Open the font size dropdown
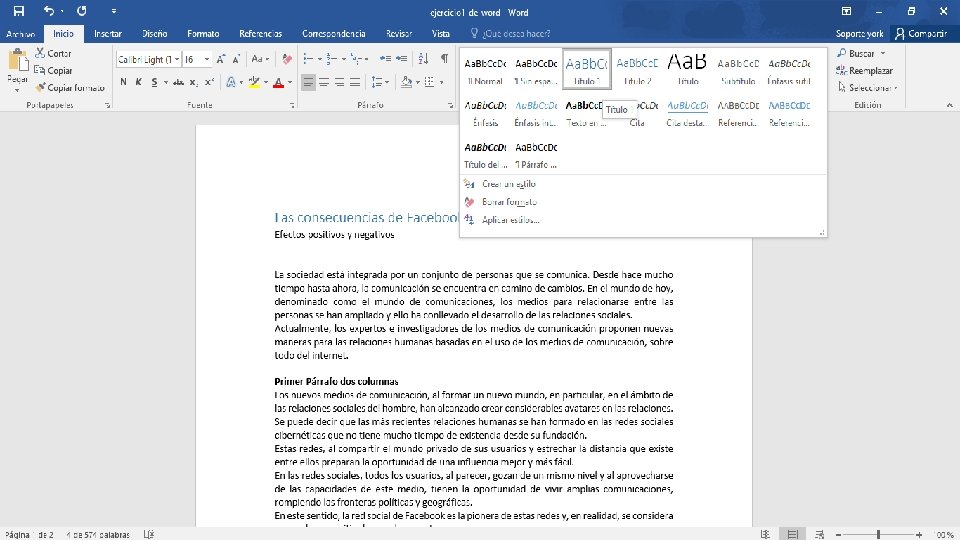The width and height of the screenshot is (960, 540). [x=207, y=59]
